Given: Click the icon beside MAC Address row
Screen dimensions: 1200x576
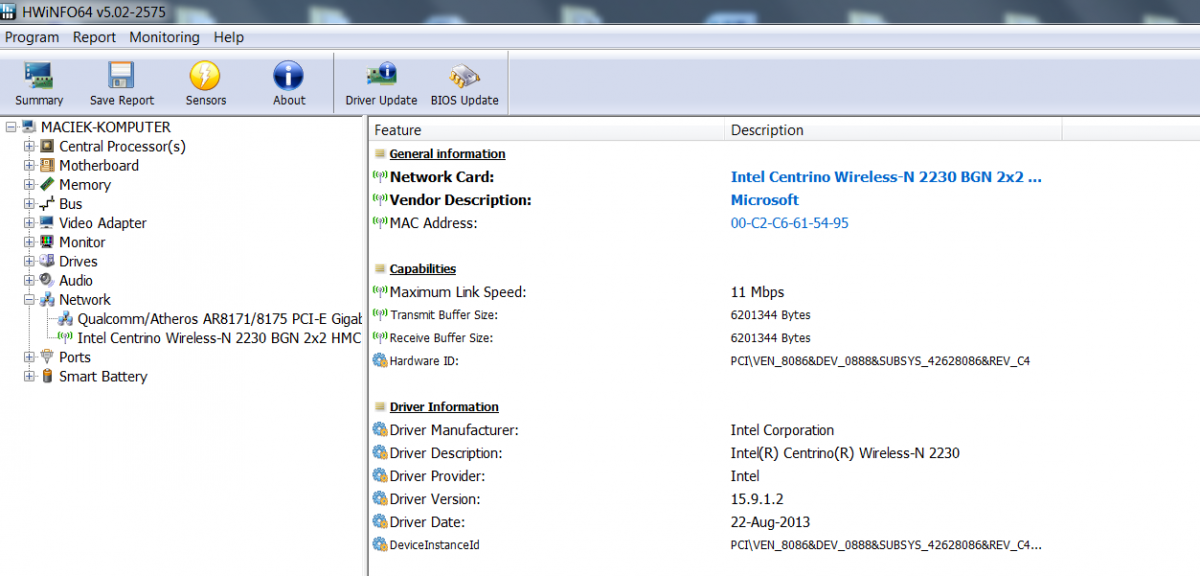Looking at the screenshot, I should coord(380,223).
